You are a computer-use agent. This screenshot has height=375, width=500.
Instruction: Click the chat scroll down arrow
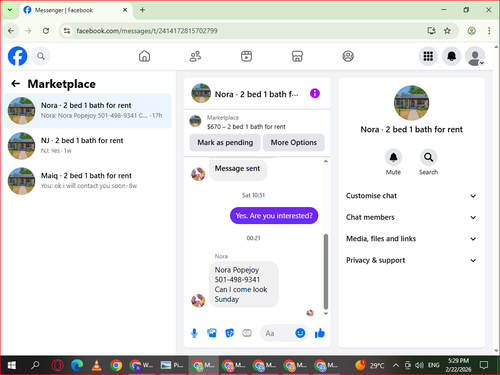click(x=326, y=313)
